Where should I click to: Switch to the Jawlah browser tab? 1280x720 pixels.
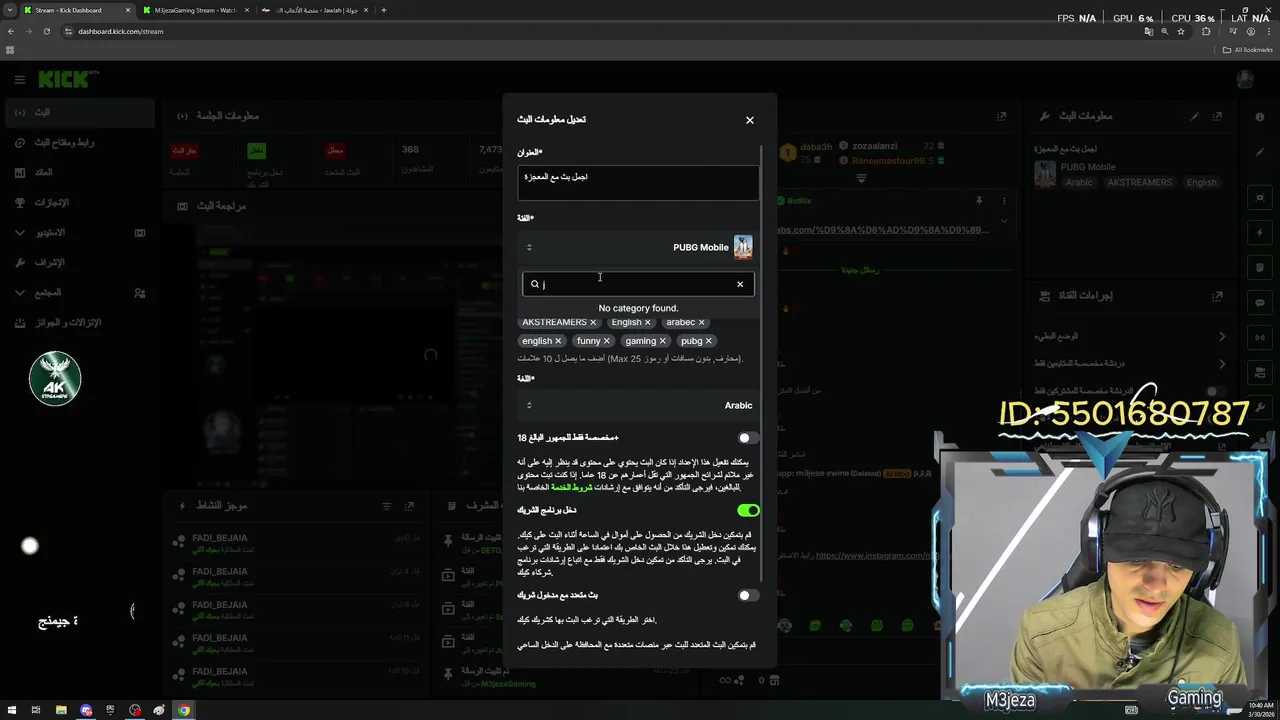coord(314,10)
